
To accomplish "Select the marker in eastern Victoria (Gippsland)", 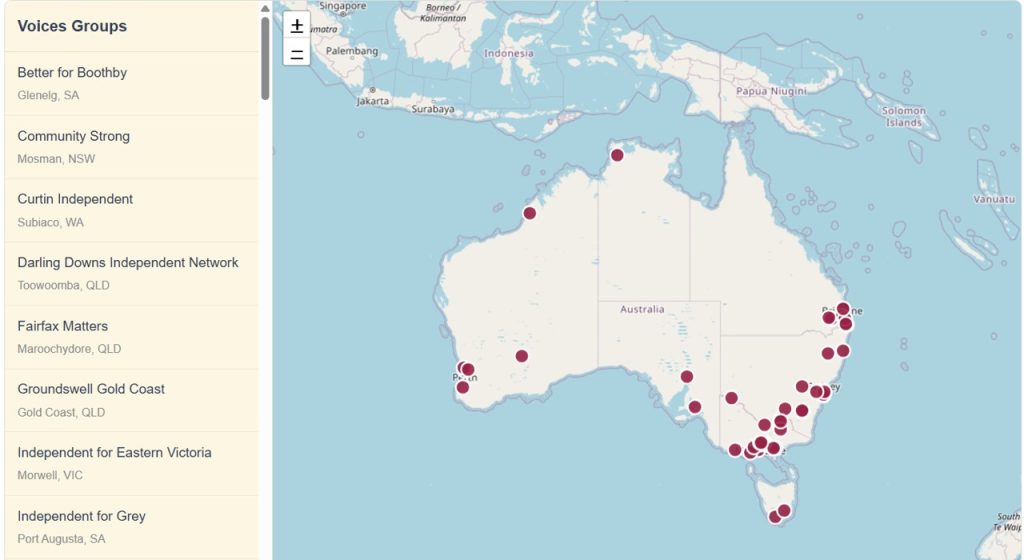I will click(x=774, y=448).
